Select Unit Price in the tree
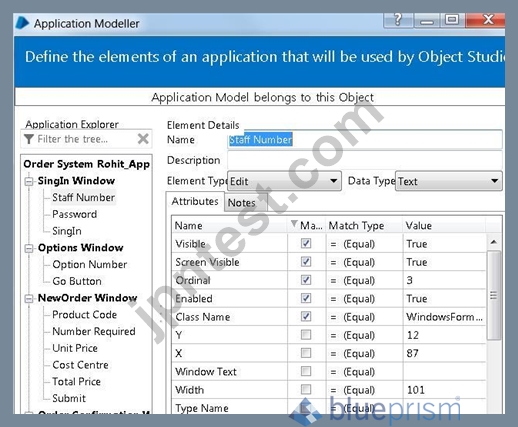Image resolution: width=518 pixels, height=427 pixels. click(75, 348)
